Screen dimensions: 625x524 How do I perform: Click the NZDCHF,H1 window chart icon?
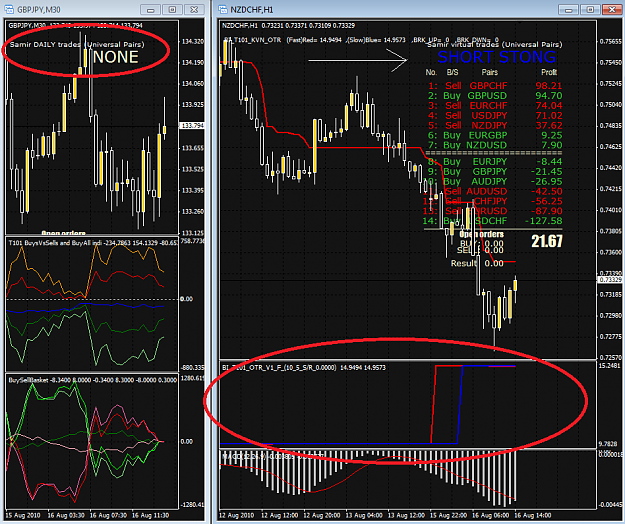click(x=223, y=9)
